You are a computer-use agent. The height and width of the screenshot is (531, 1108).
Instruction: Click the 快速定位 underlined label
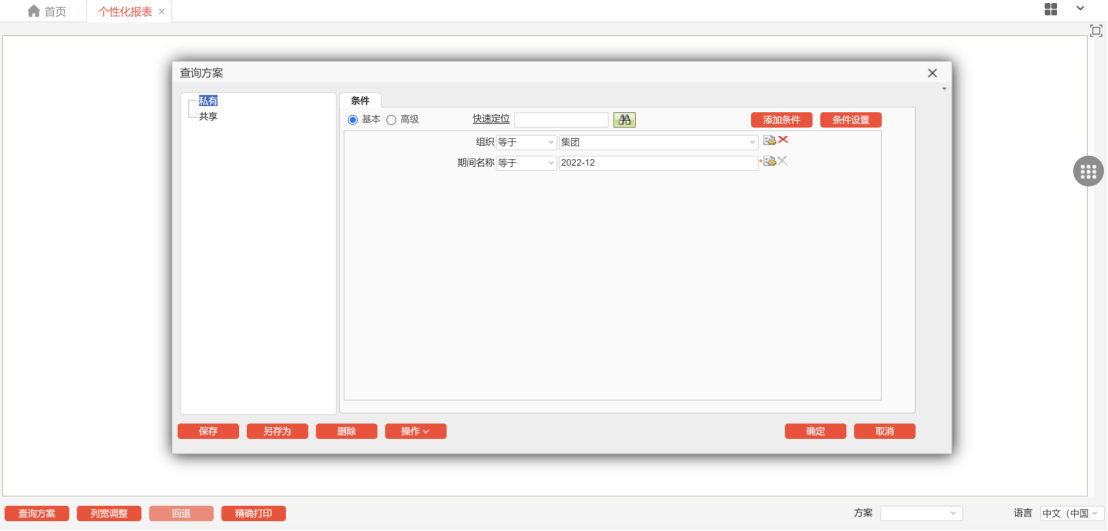(x=491, y=119)
